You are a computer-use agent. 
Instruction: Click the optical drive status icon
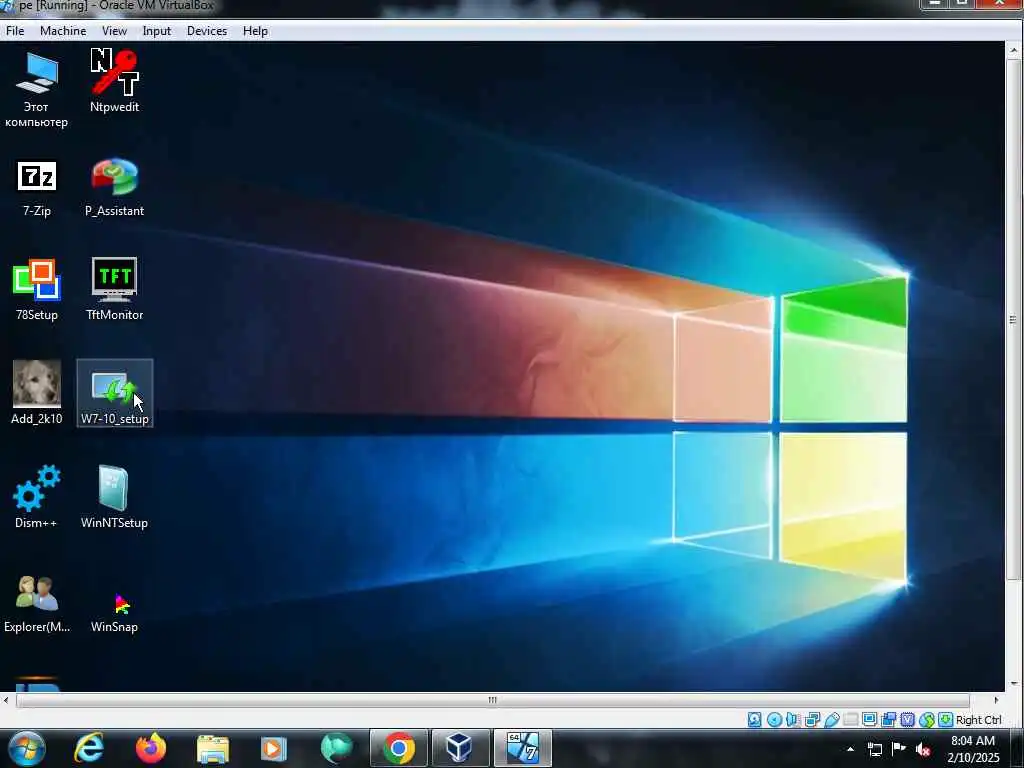point(774,720)
